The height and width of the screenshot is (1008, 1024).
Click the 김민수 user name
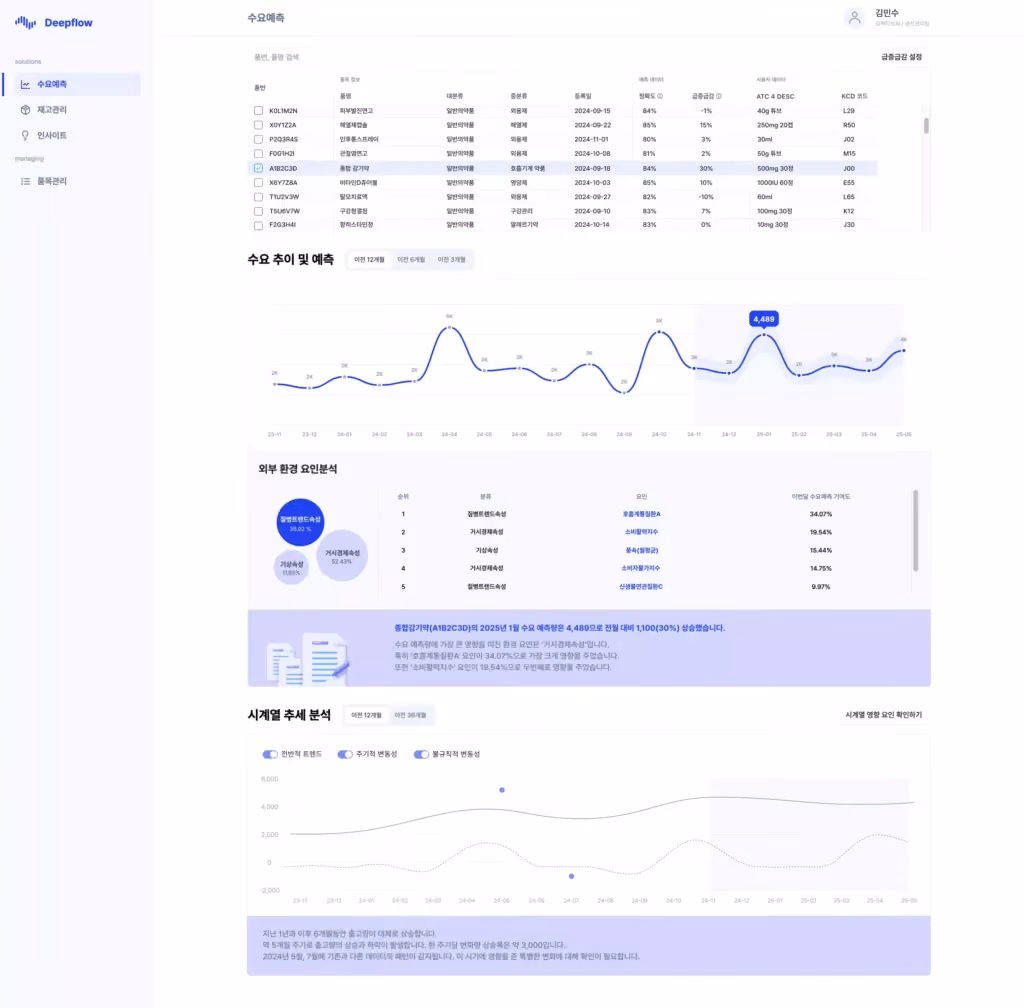pyautogui.click(x=887, y=13)
